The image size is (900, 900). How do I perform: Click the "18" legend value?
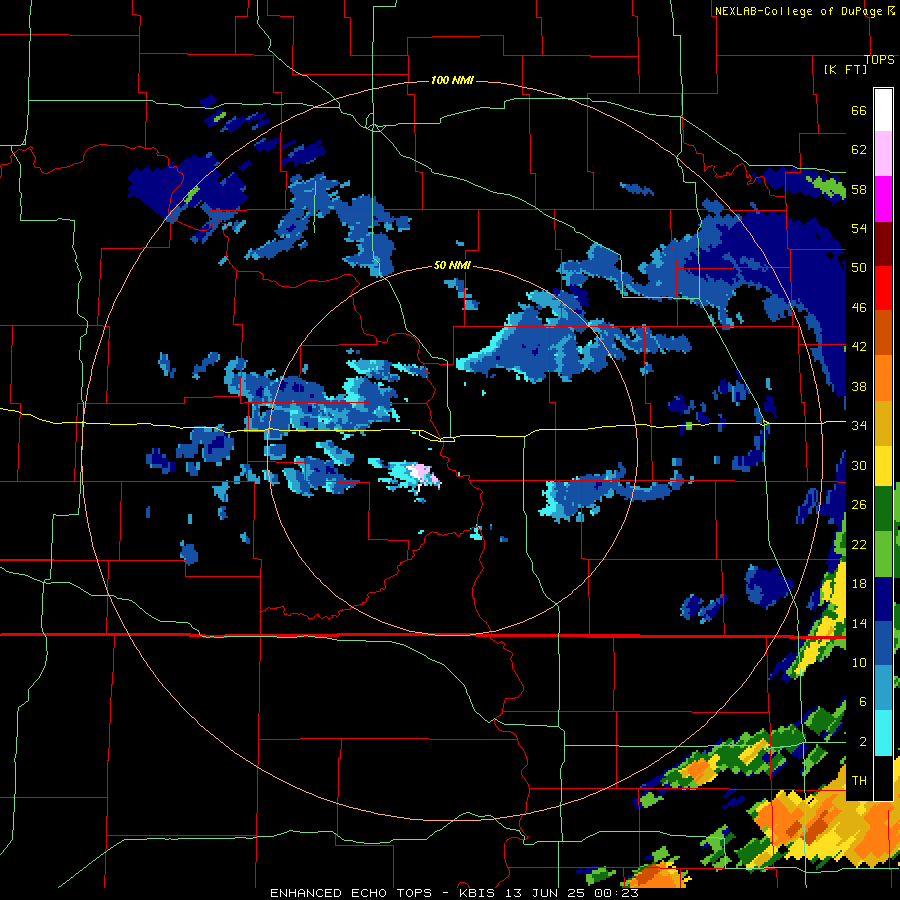pos(859,584)
